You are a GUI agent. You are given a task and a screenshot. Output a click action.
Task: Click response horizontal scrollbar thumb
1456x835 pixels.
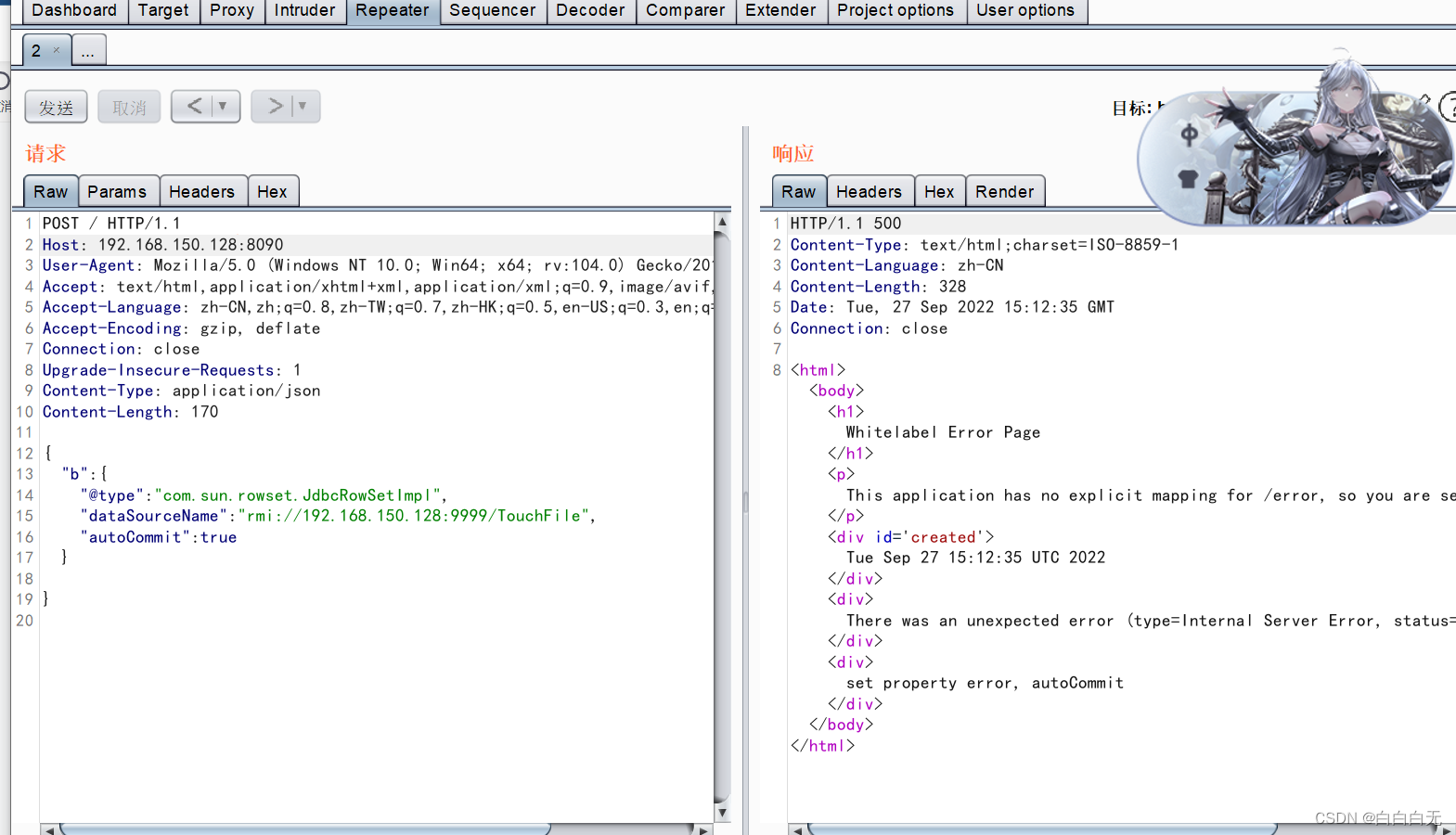click(x=1042, y=829)
